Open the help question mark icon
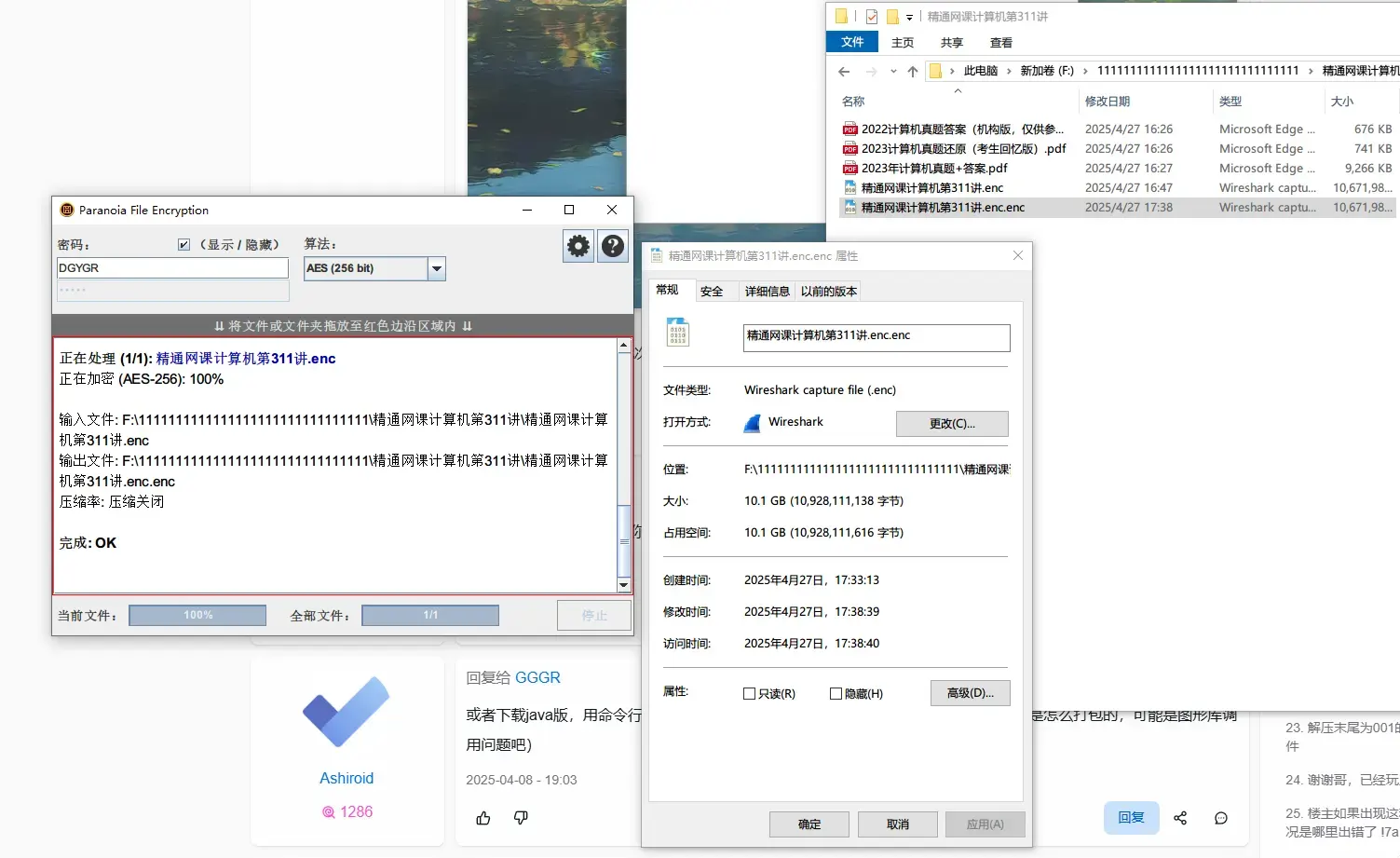 point(612,246)
